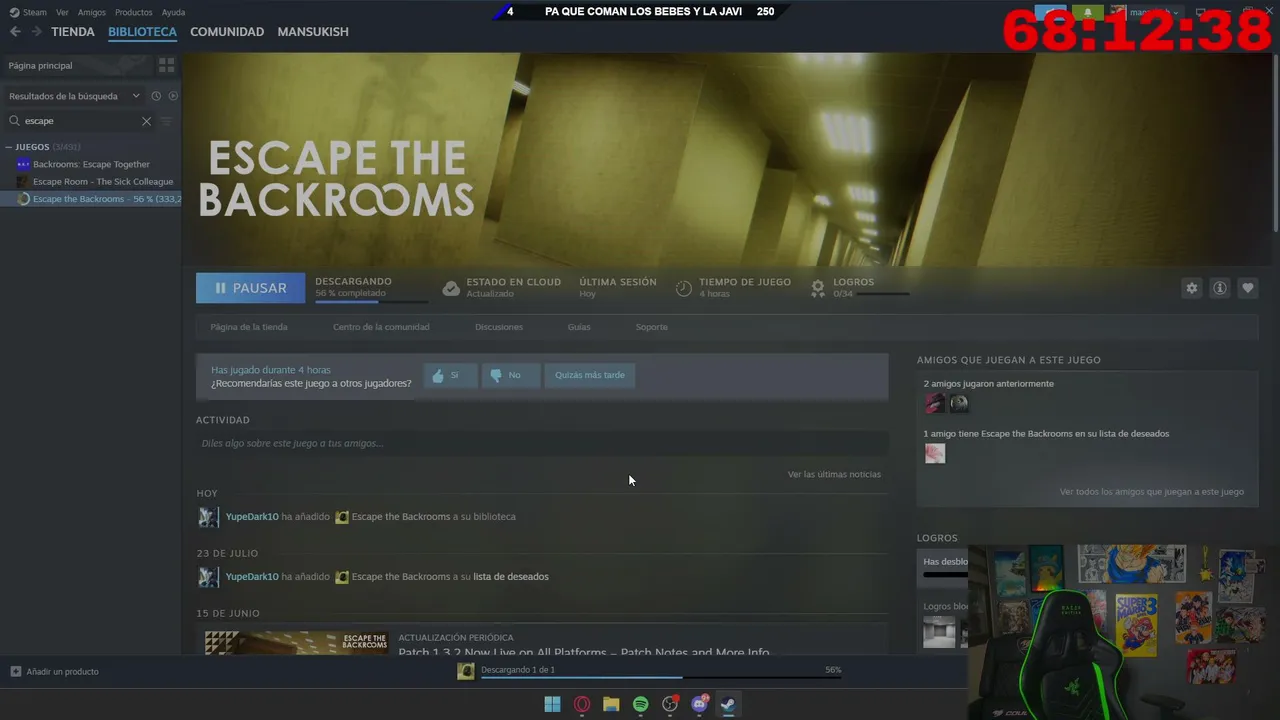Open advanced filter options next to search
1280x720 pixels.
pyautogui.click(x=167, y=121)
